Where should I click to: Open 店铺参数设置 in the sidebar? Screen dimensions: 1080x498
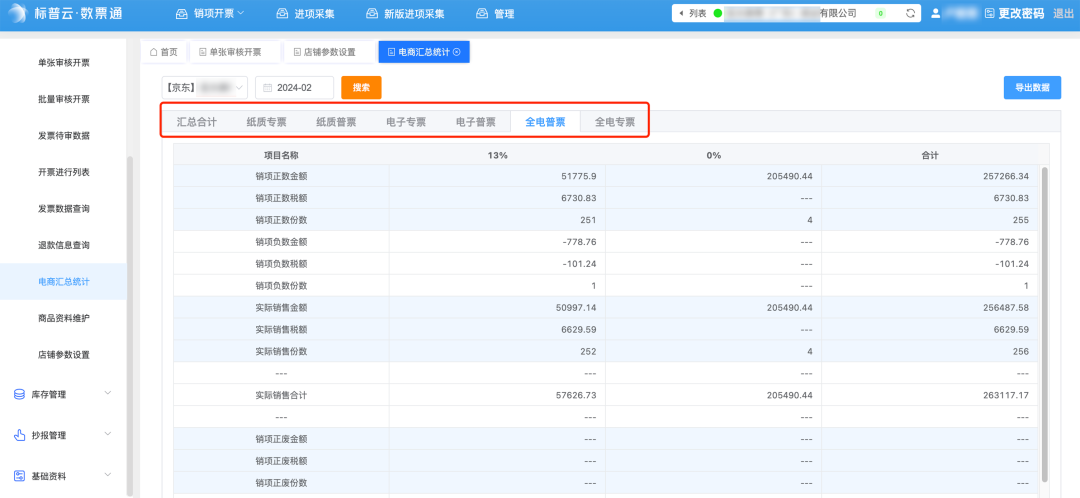(63, 355)
